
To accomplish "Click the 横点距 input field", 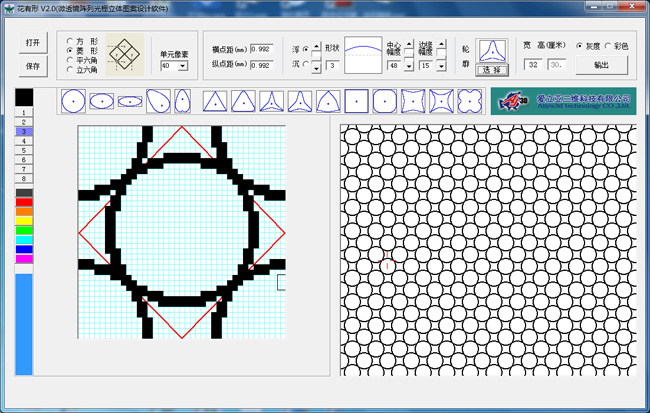I will tap(261, 48).
